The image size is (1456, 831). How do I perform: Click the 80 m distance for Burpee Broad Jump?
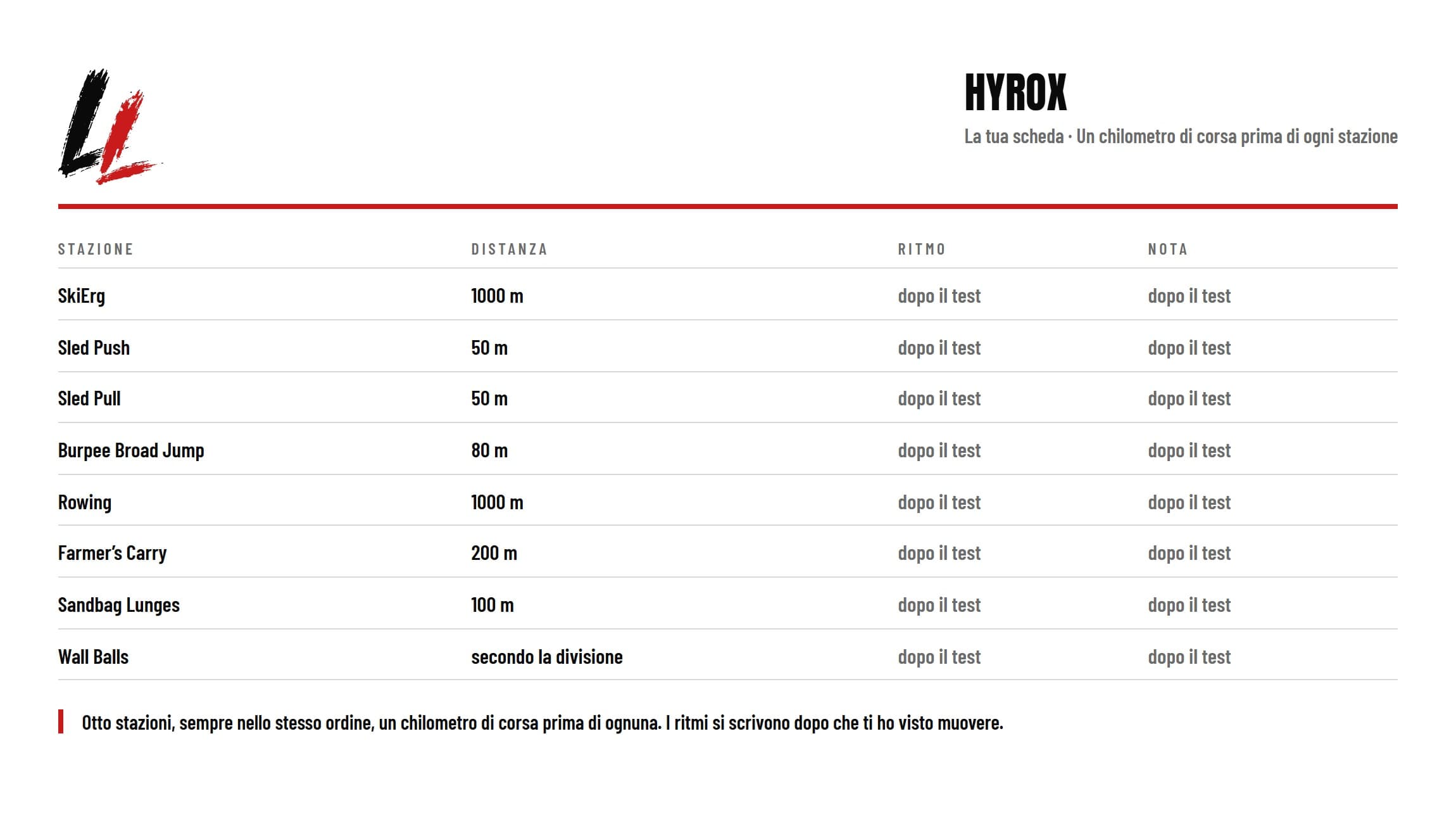(489, 450)
